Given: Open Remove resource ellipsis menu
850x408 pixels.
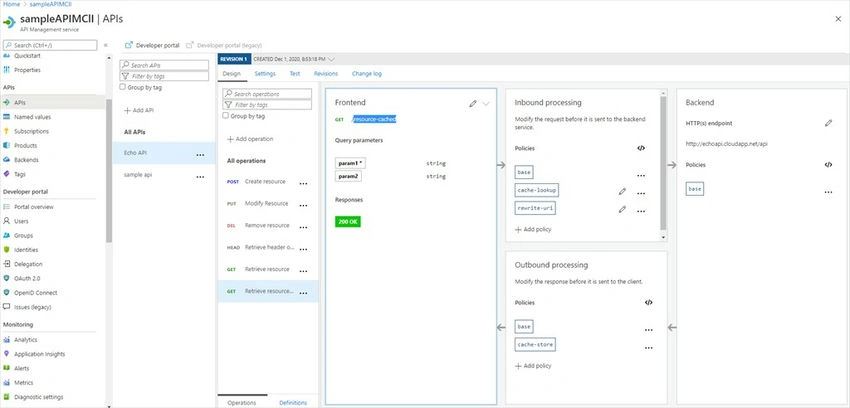Looking at the screenshot, I should point(304,227).
